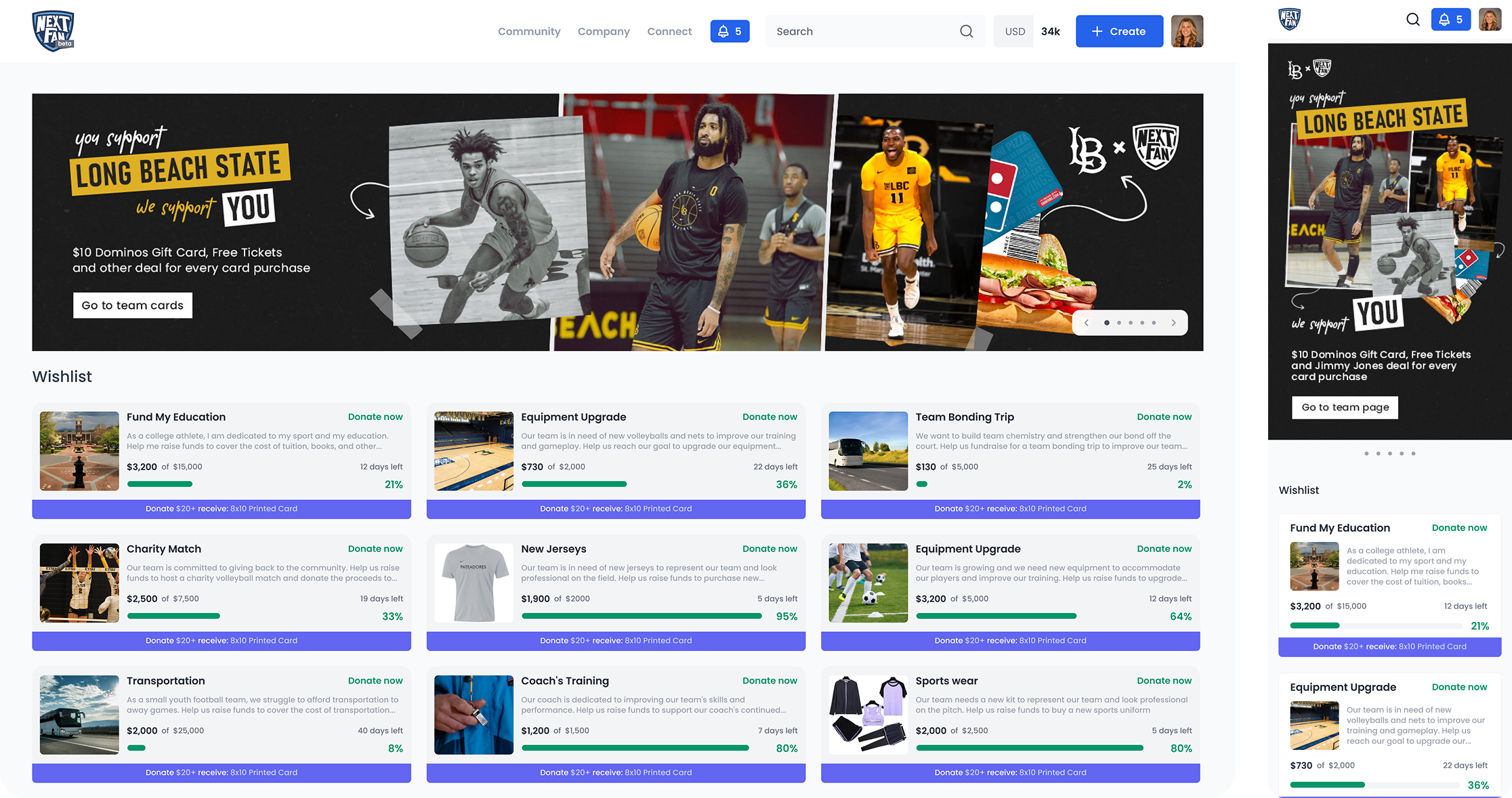Click the 80% value on Sports wear card
This screenshot has height=798, width=1512.
coord(1181,749)
